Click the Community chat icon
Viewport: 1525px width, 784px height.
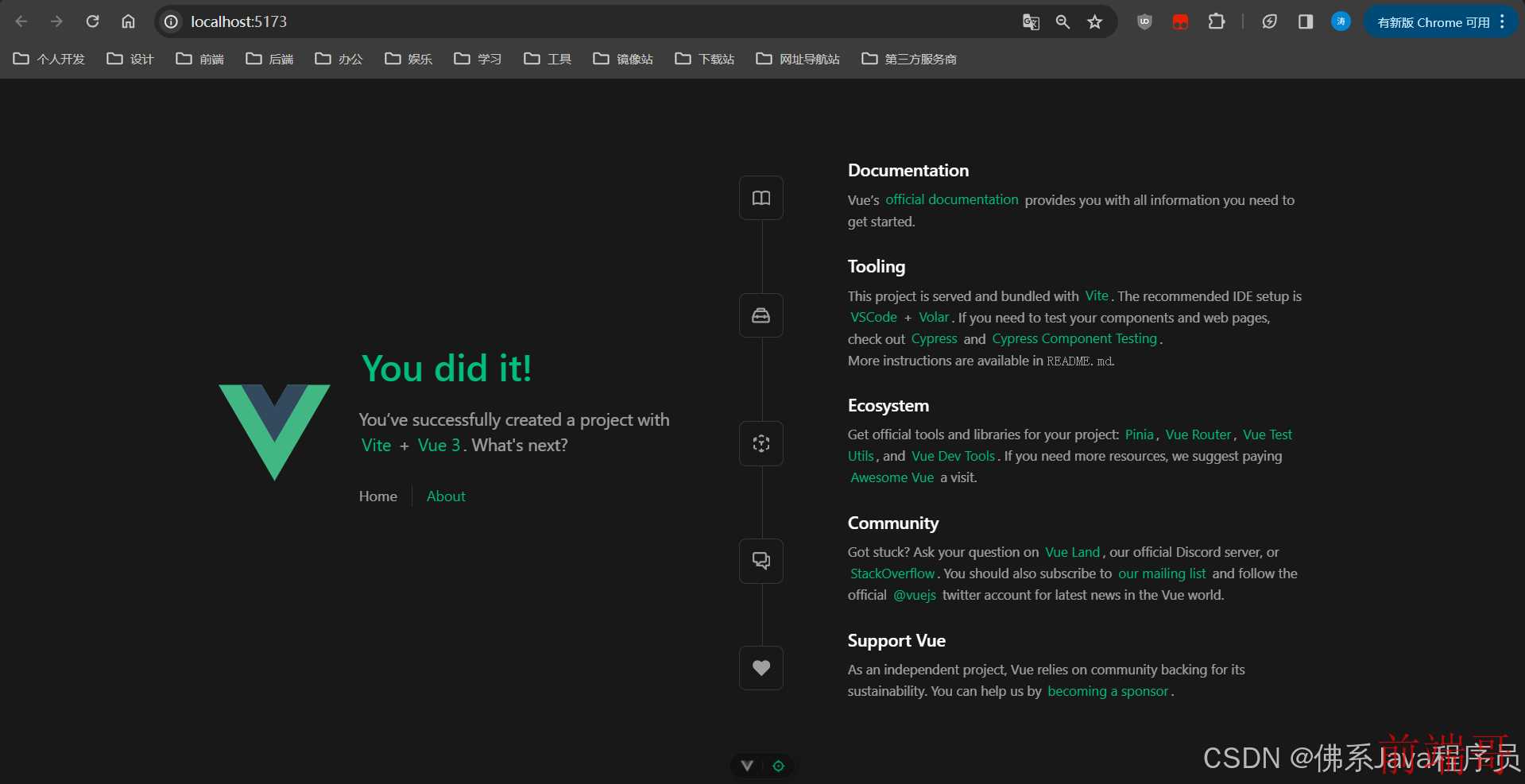tap(761, 561)
